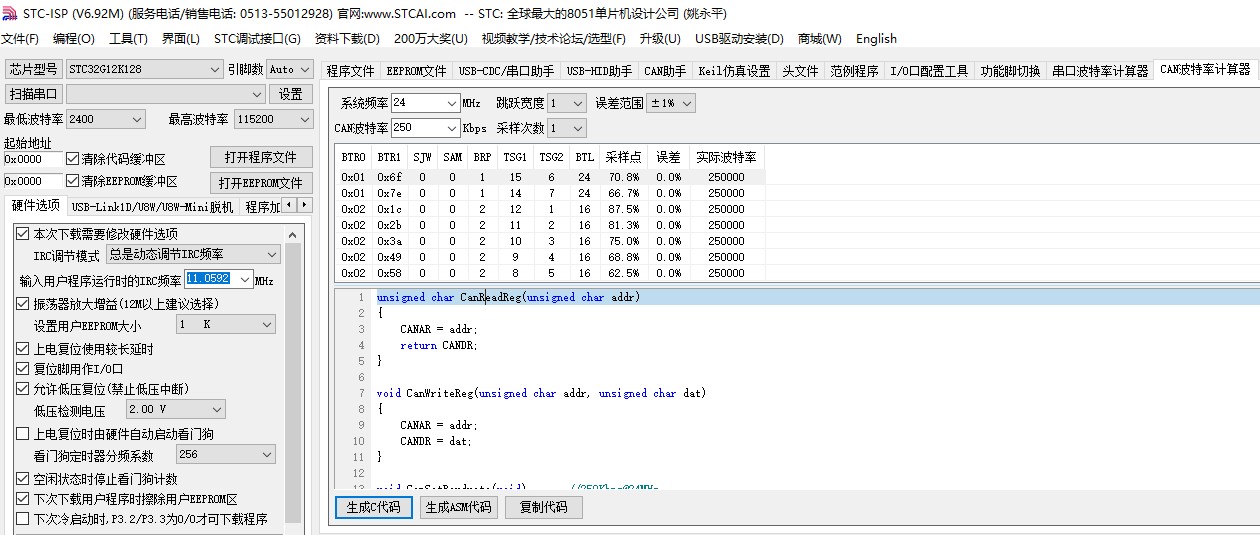Uncheck clear code buffer option
This screenshot has width=1260, height=535.
click(72, 159)
